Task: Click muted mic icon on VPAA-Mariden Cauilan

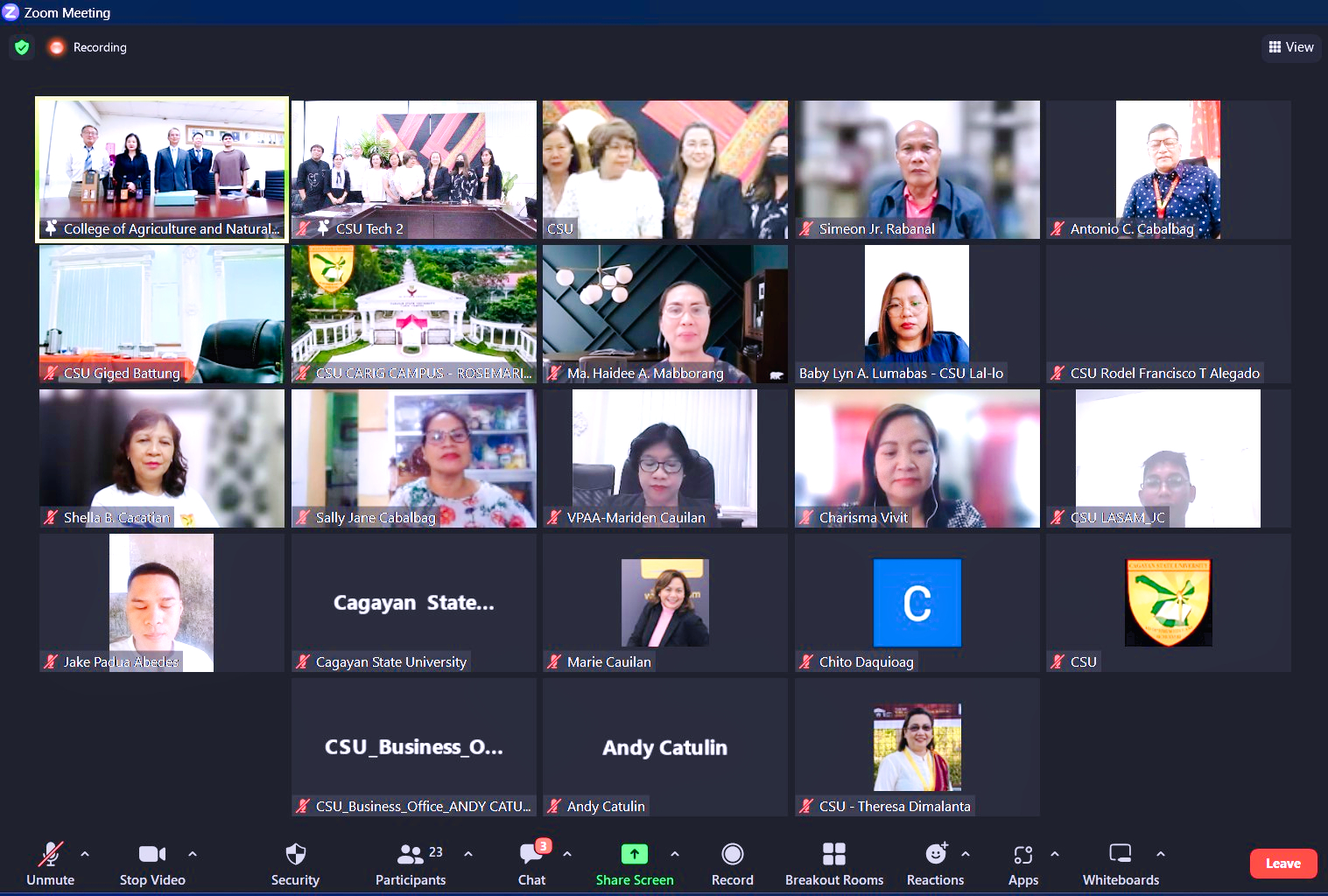Action: (554, 518)
